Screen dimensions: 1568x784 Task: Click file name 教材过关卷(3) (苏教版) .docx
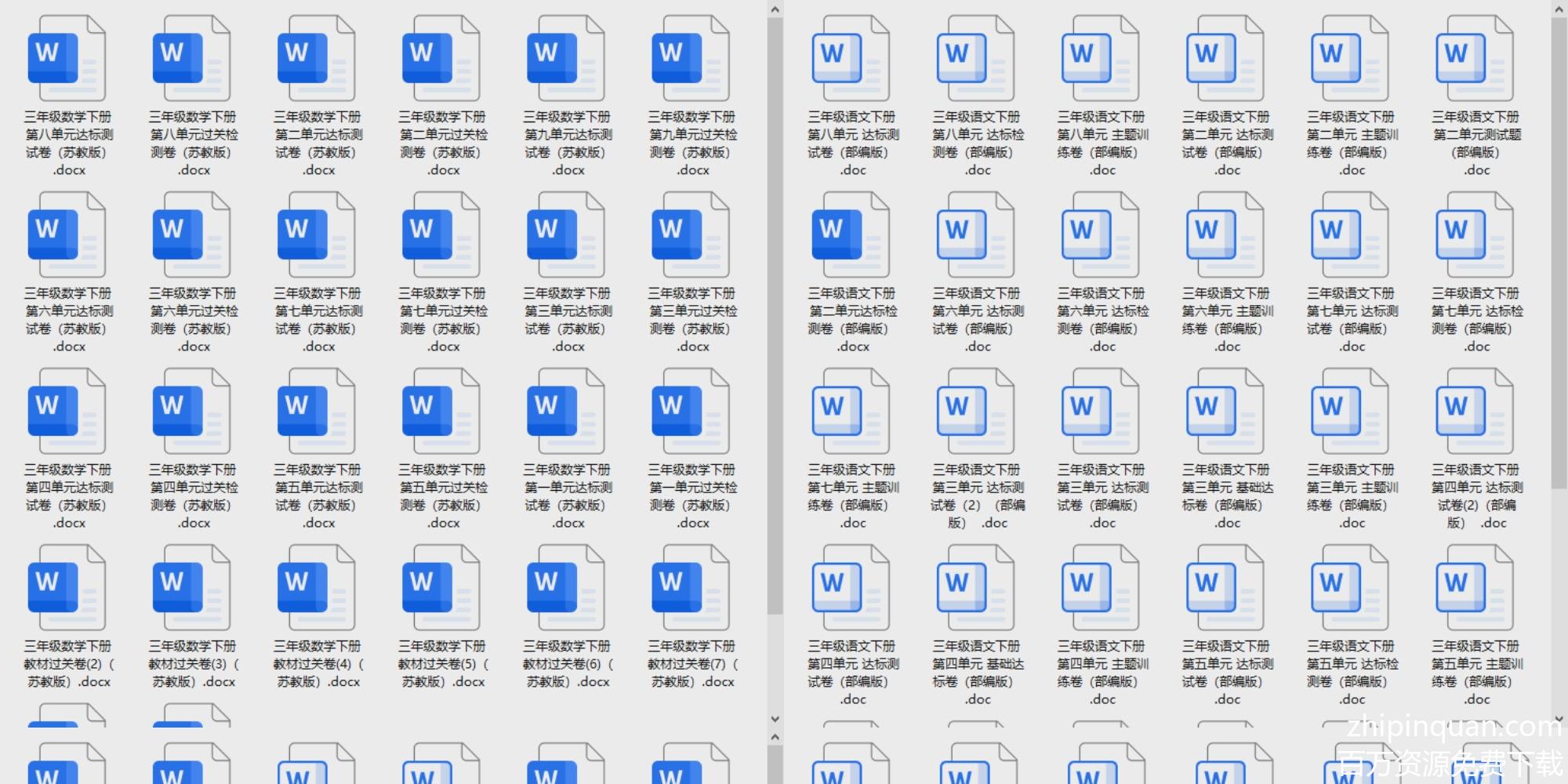point(194,664)
